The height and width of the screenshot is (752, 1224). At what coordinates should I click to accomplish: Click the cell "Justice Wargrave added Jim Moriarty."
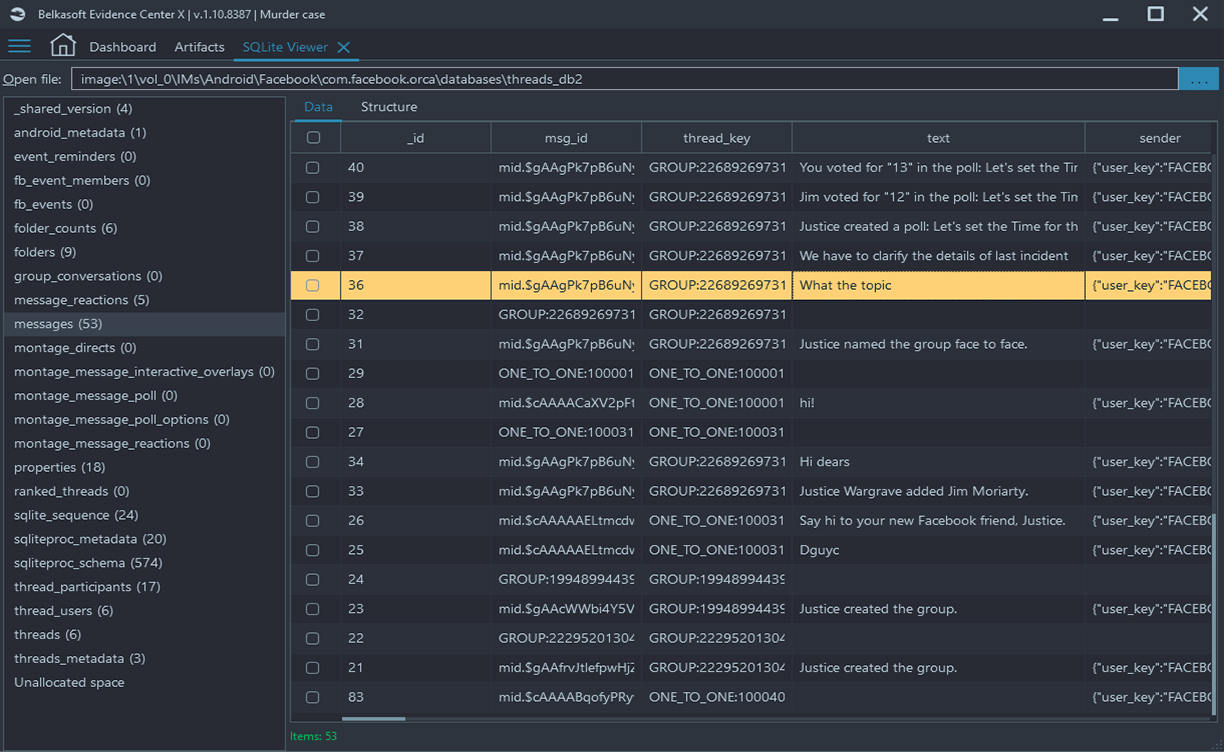pyautogui.click(x=938, y=491)
